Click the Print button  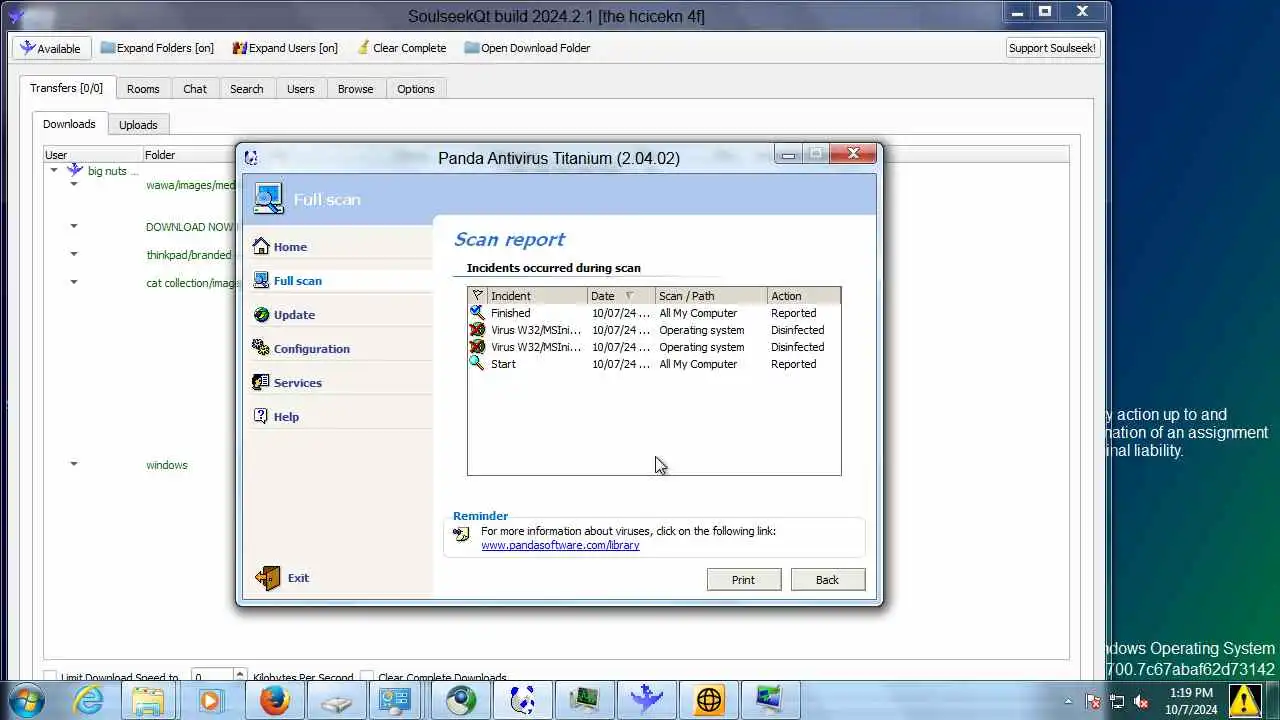[x=743, y=580]
